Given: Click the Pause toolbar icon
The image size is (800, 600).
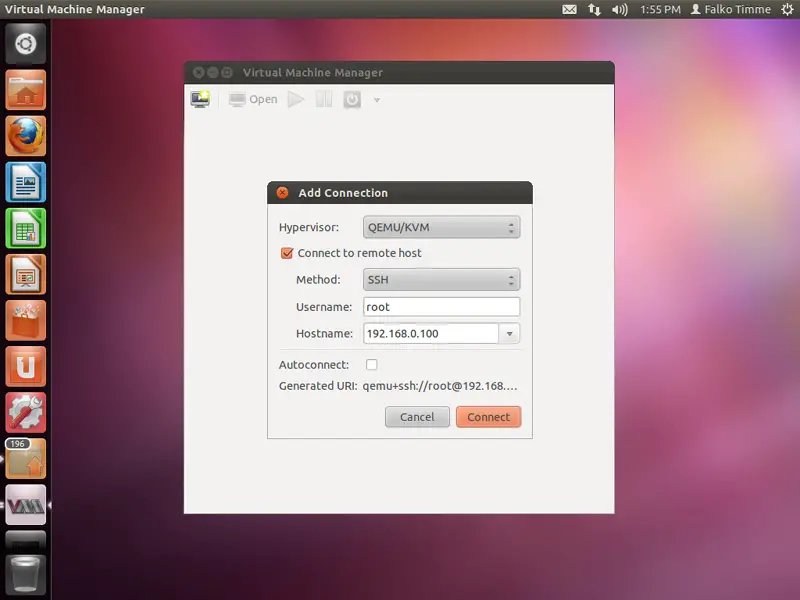Looking at the screenshot, I should (x=324, y=99).
